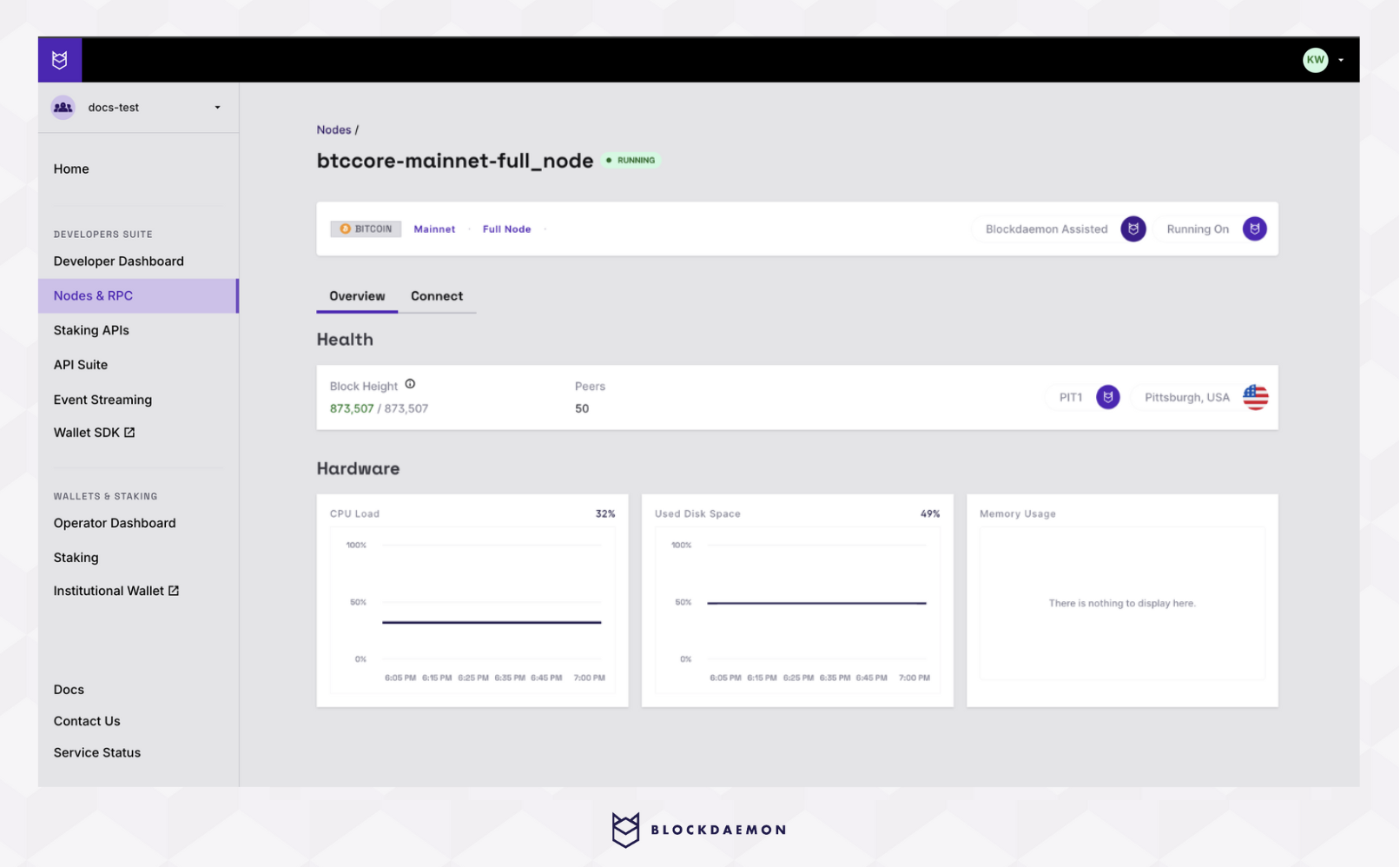Click the Memory Usage empty message
Image resolution: width=1400 pixels, height=867 pixels.
(1122, 604)
